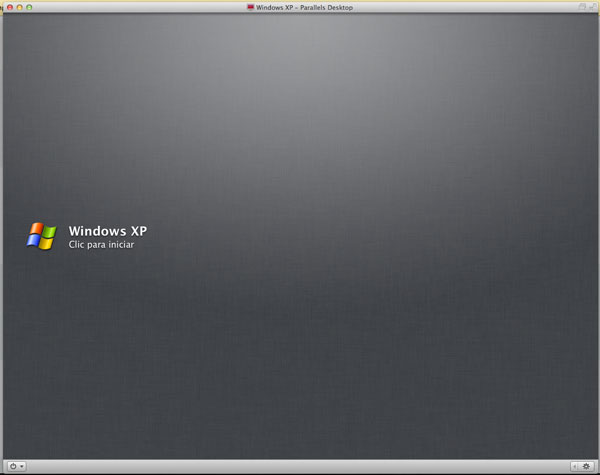
Task: Open the gear configuration icon
Action: coord(586,466)
